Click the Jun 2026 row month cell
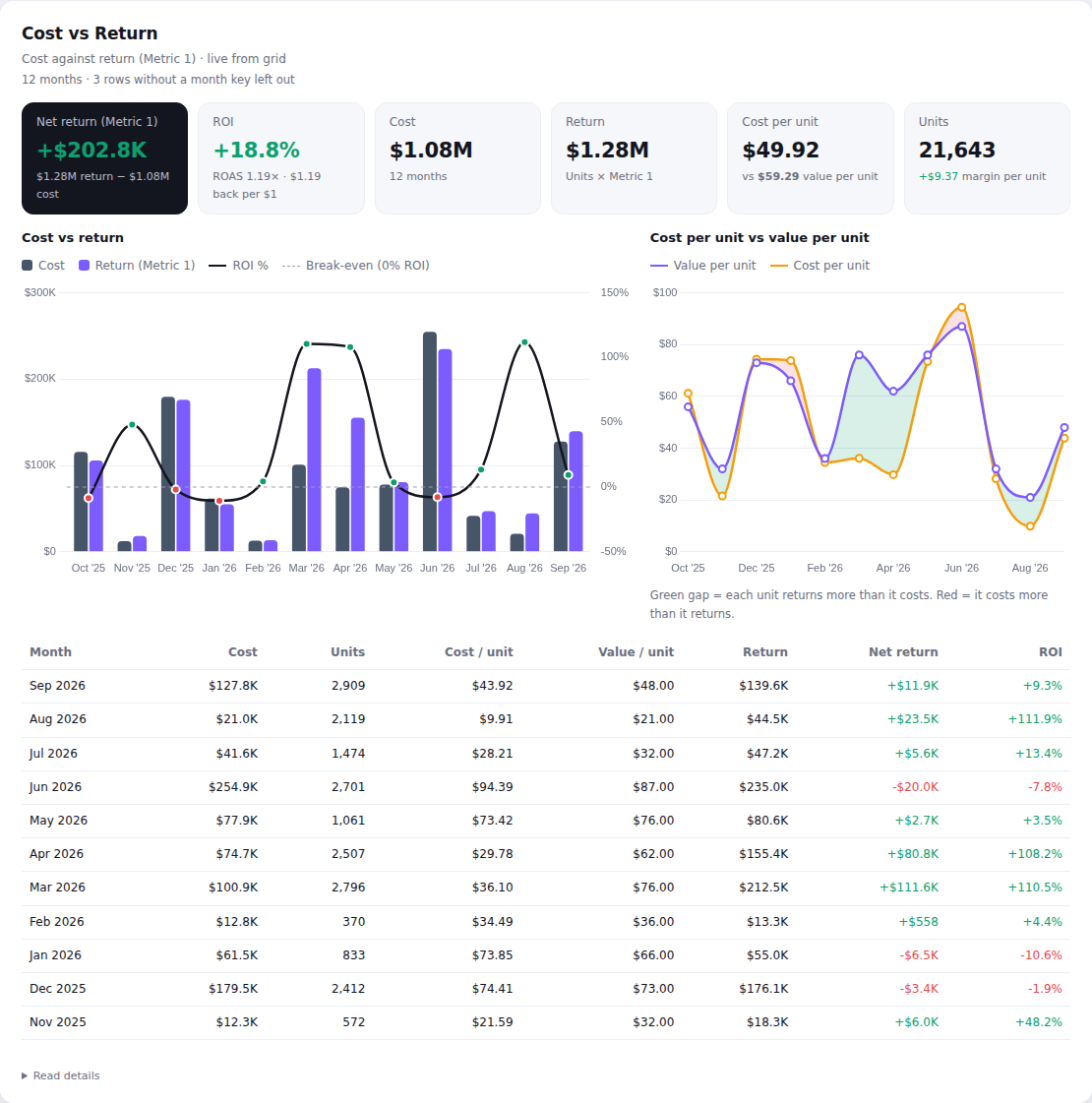Image resolution: width=1092 pixels, height=1103 pixels. click(x=55, y=787)
